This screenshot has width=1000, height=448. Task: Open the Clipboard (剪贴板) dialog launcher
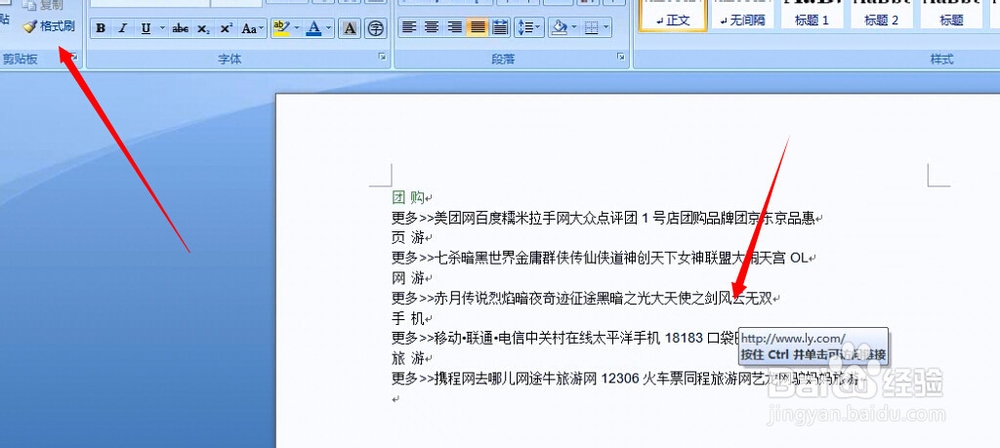tap(74, 58)
